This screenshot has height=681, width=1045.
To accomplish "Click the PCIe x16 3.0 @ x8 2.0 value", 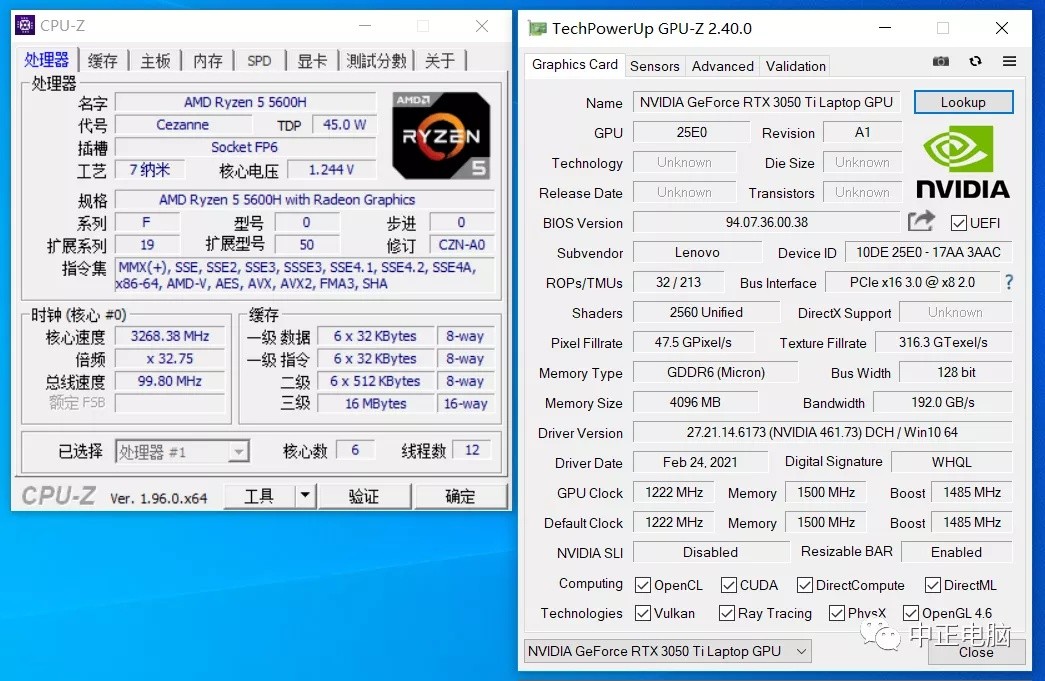I will point(912,283).
